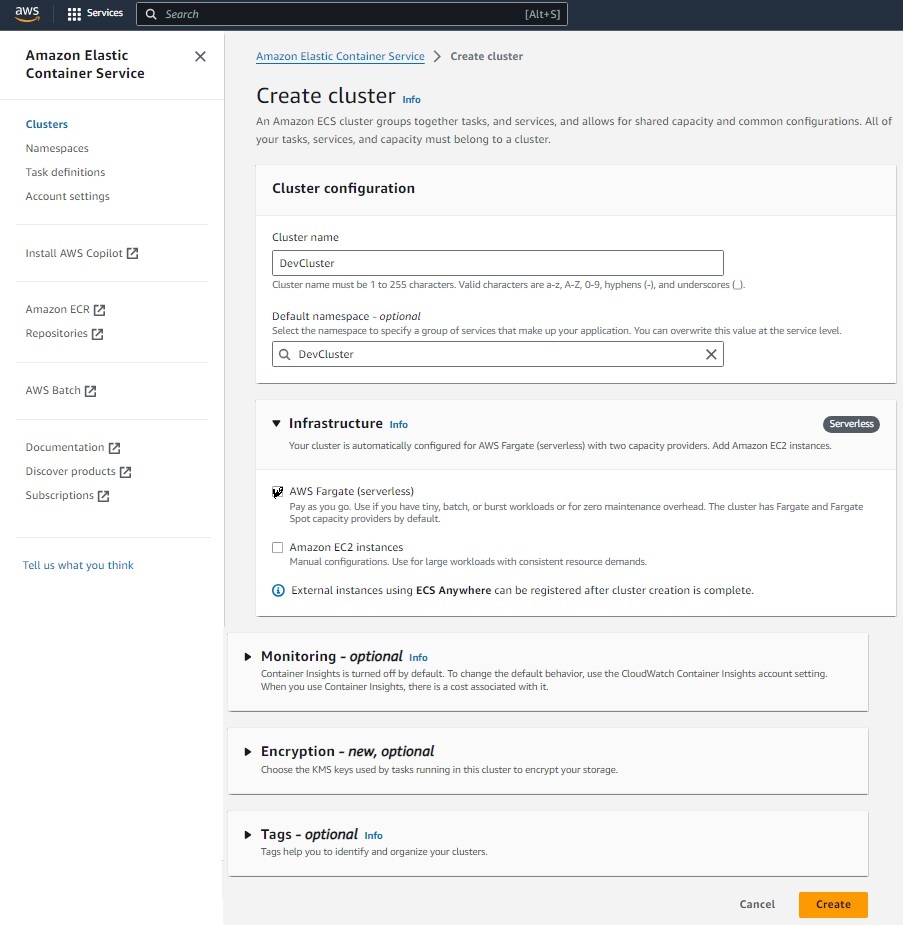Click the AWS logo icon

(26, 14)
